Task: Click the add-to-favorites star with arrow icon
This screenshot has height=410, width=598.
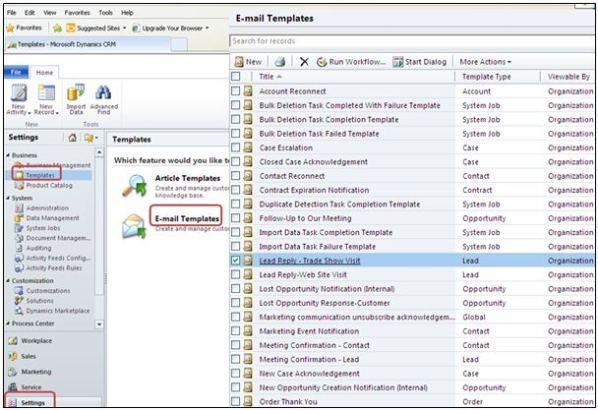Action: point(57,28)
